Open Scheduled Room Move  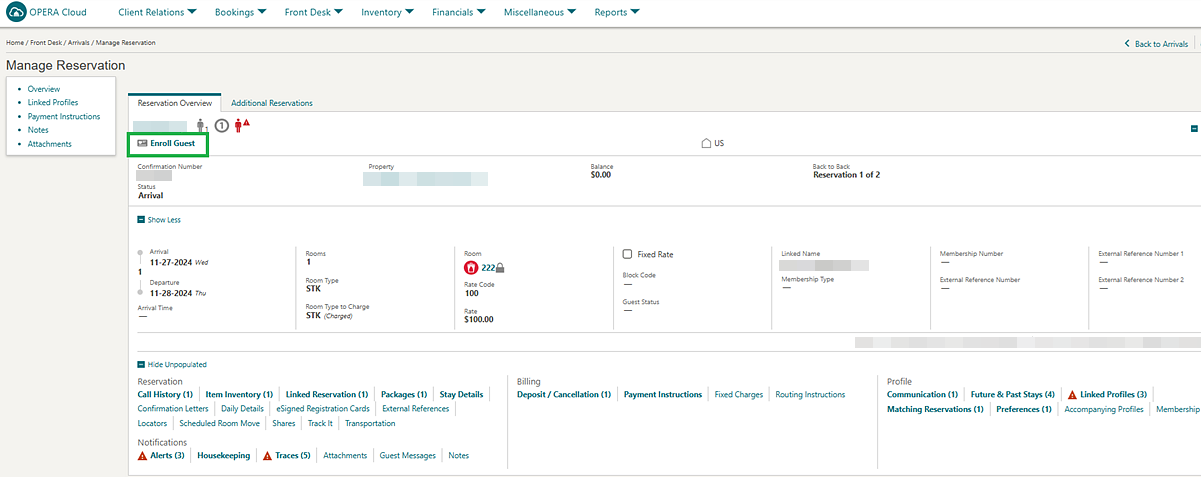220,423
